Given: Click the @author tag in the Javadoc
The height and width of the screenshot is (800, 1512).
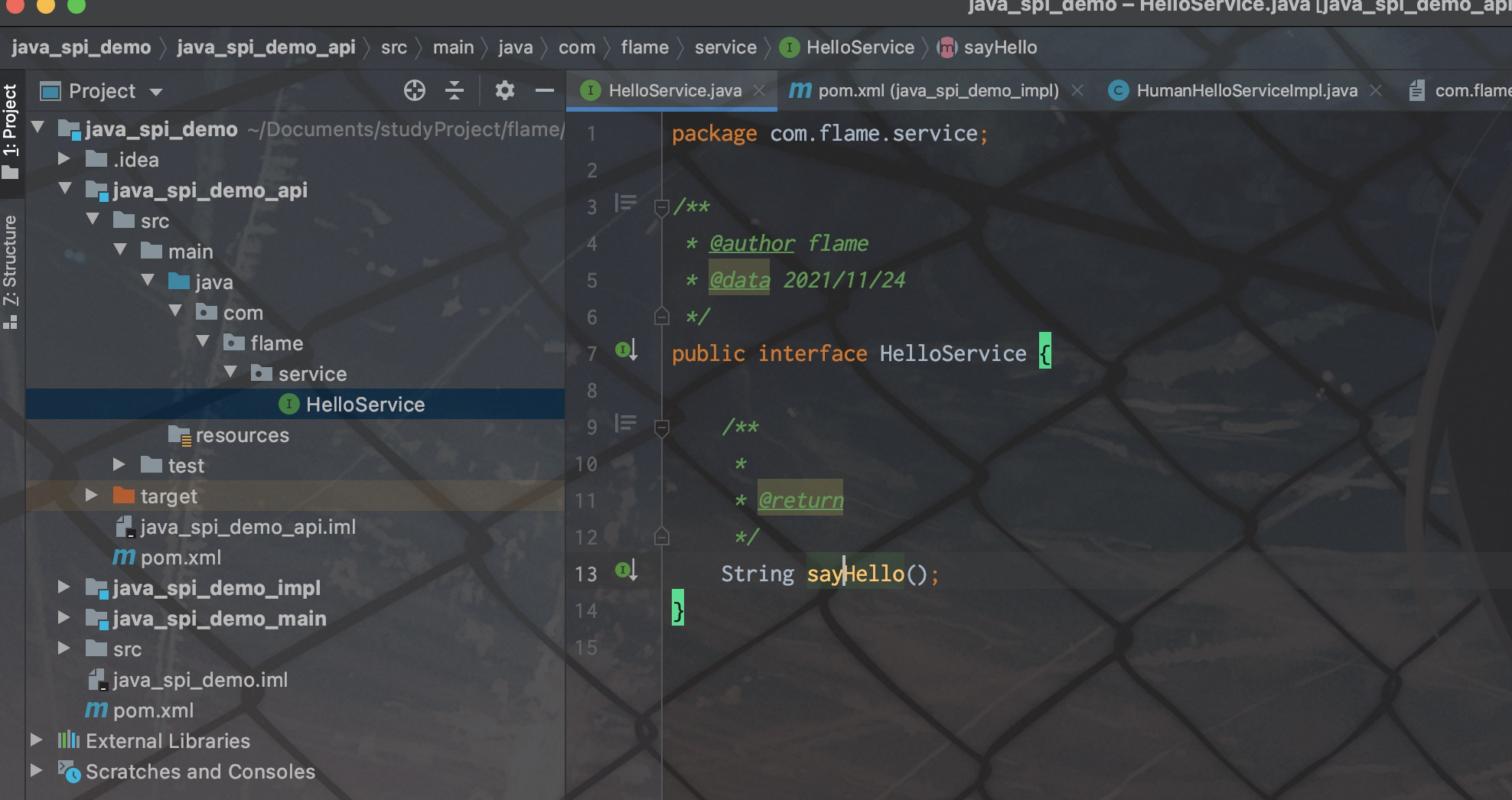Looking at the screenshot, I should [752, 243].
